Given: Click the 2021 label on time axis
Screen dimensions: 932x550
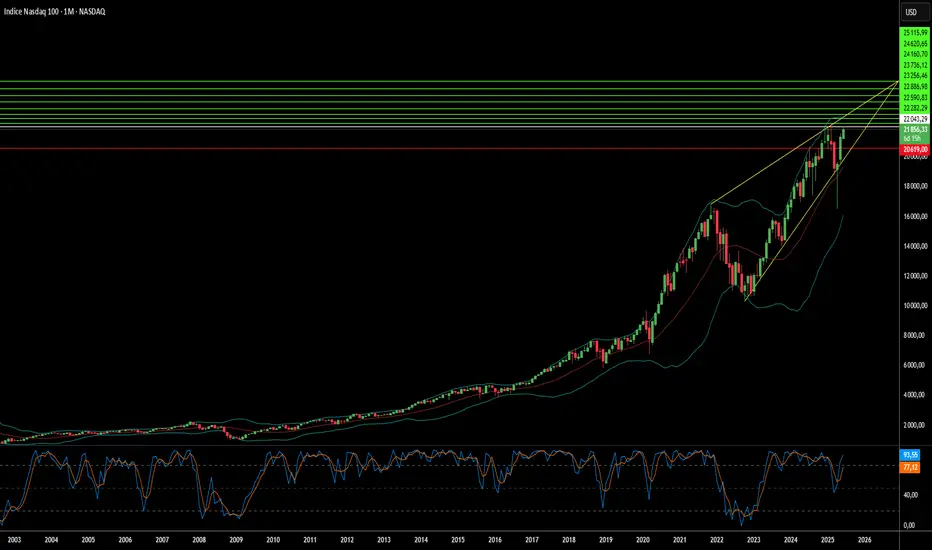Looking at the screenshot, I should [680, 540].
